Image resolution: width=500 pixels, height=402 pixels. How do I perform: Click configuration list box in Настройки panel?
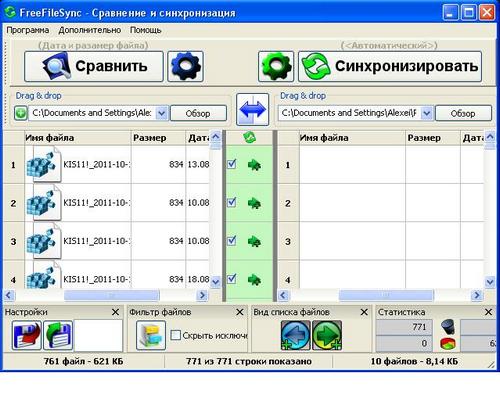[98, 335]
